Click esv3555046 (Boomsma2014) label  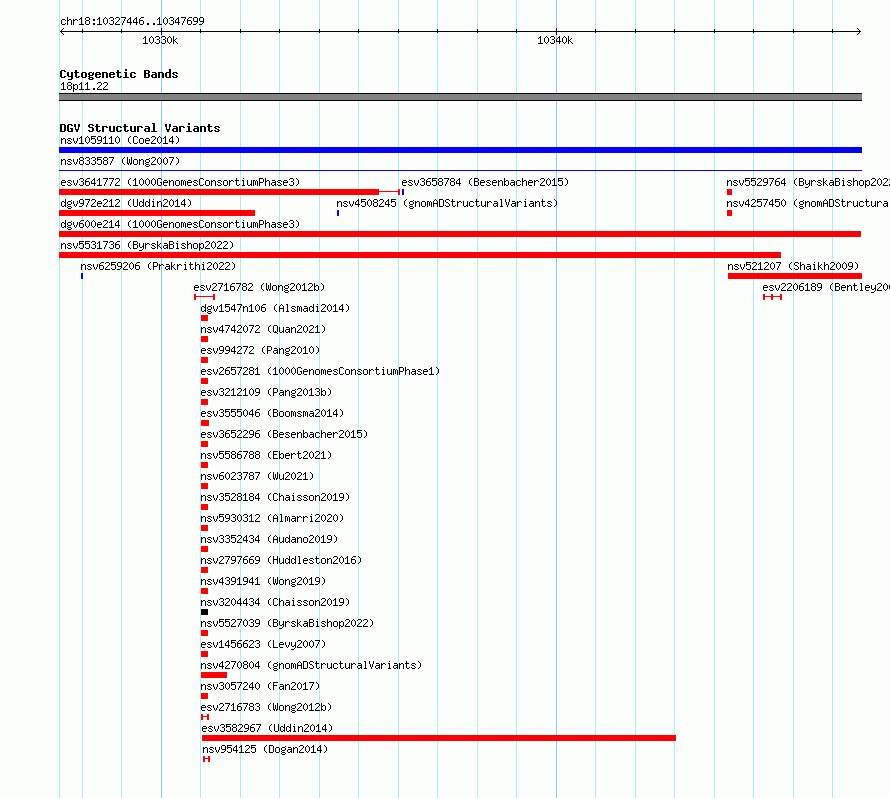click(x=272, y=413)
